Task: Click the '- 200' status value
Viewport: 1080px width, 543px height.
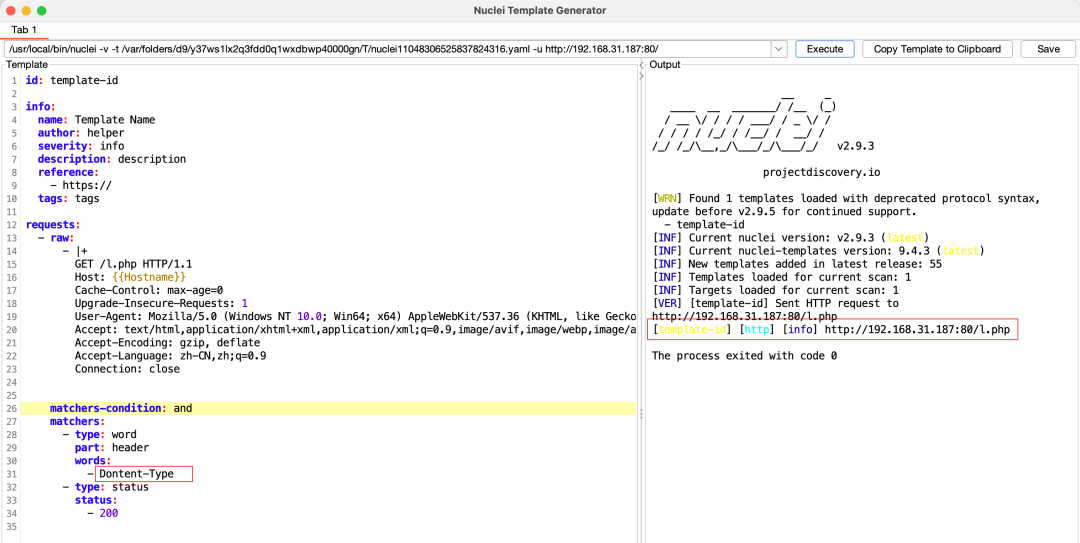Action: 103,513
